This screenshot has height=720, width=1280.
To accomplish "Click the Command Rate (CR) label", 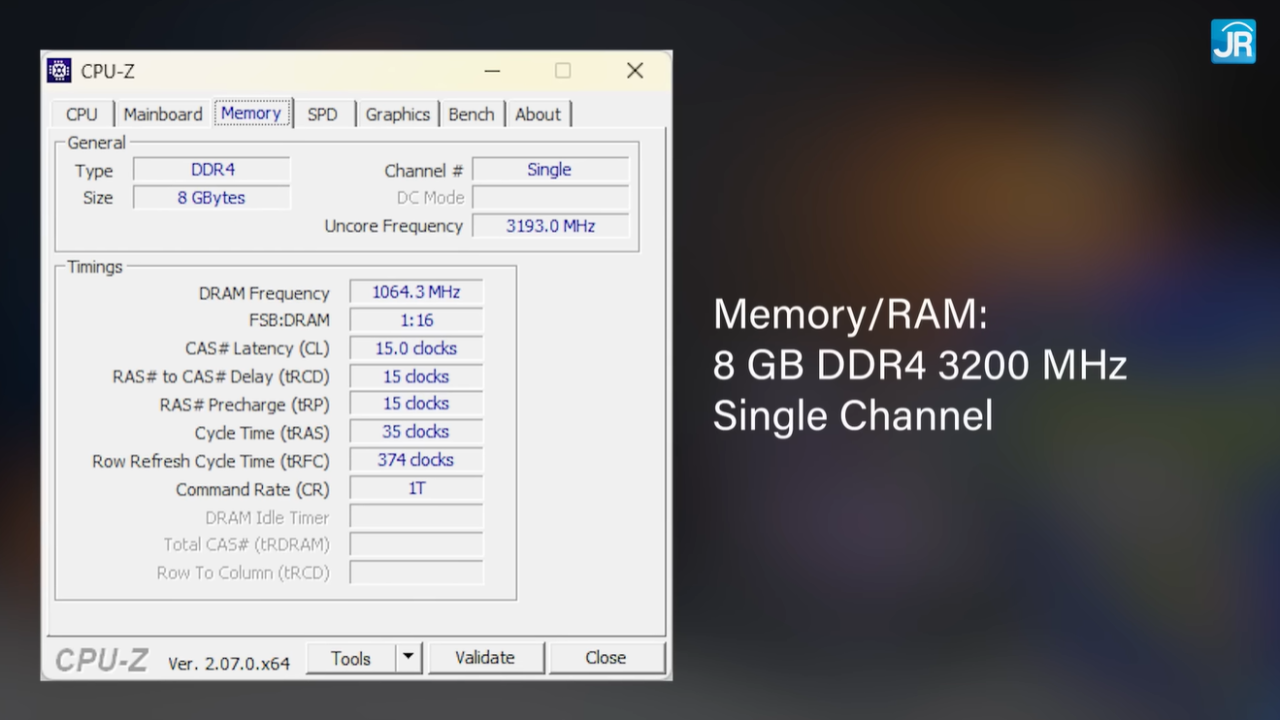I will tap(252, 489).
